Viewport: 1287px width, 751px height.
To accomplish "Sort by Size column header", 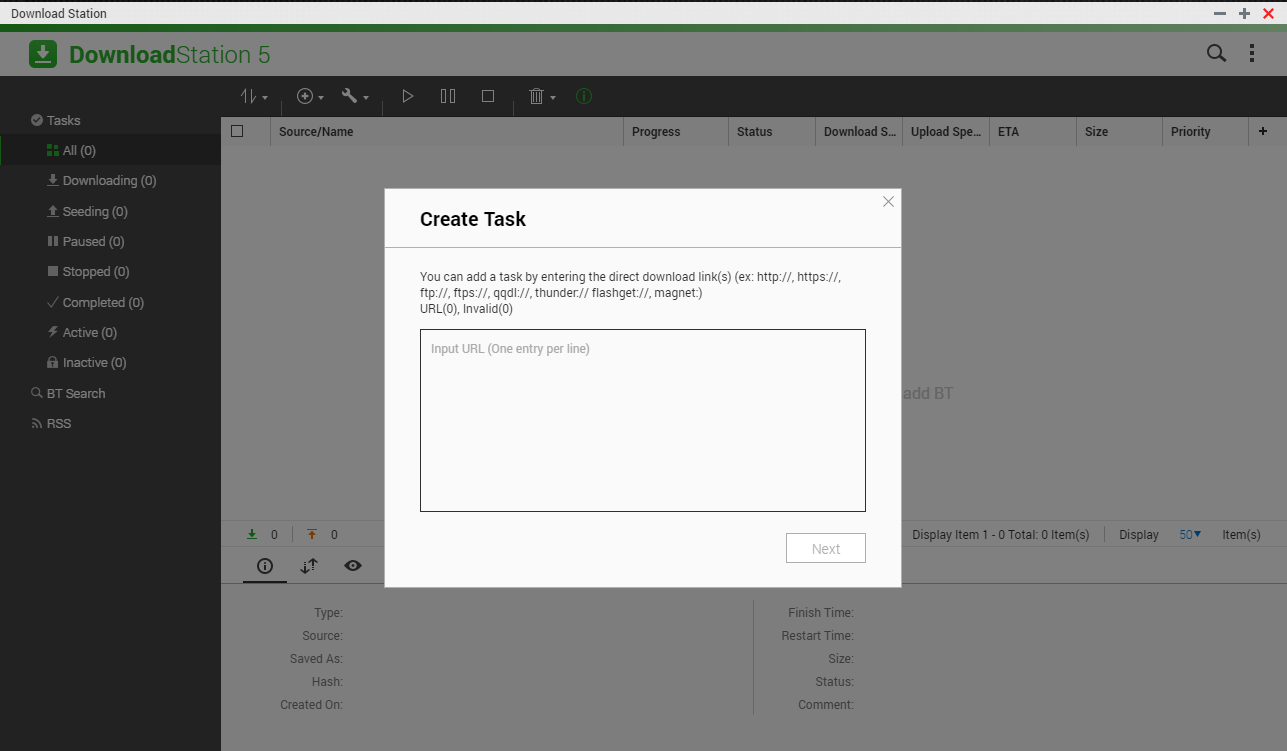I will [x=1120, y=132].
